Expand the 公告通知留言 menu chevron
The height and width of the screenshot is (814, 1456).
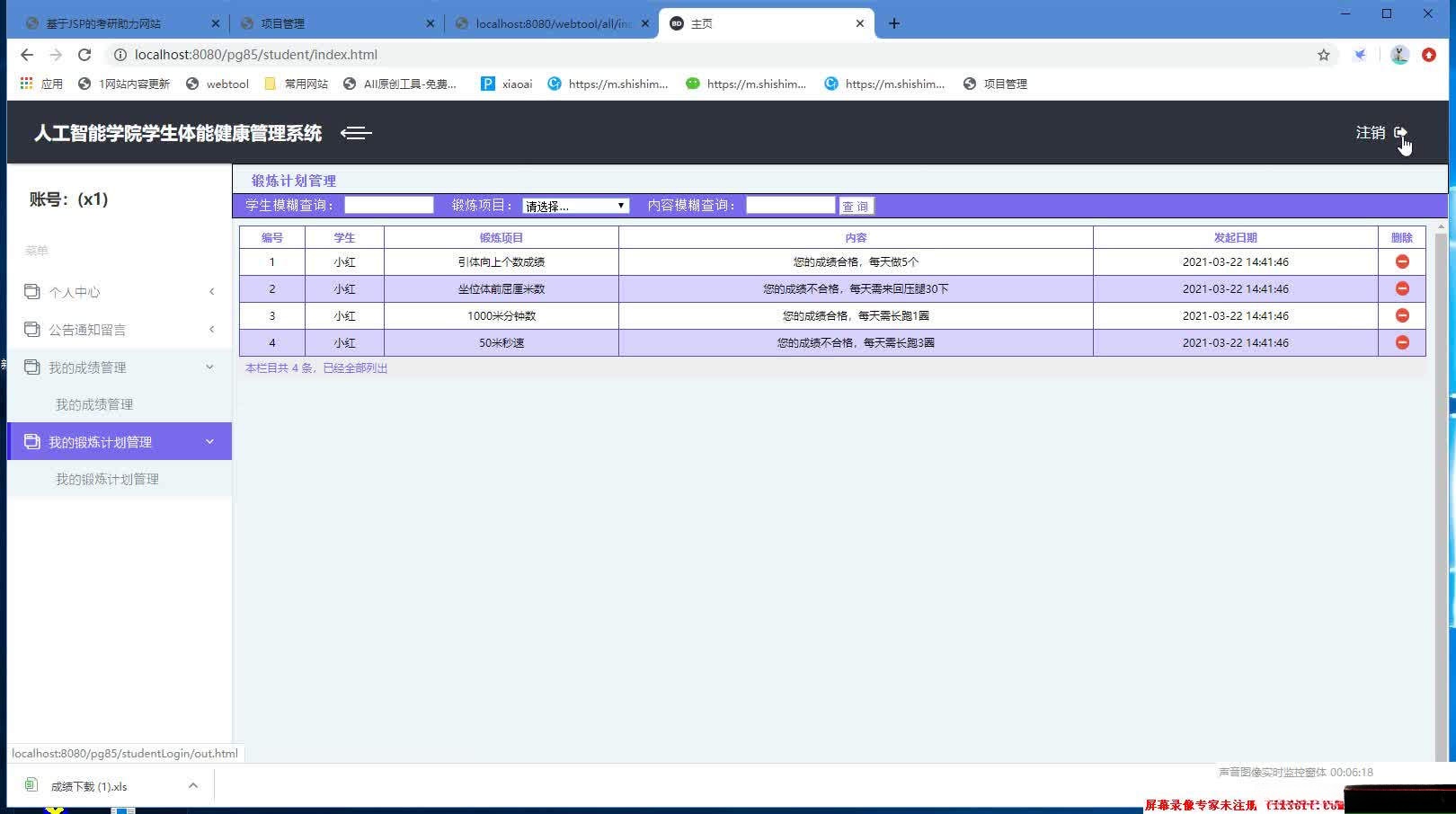(x=211, y=329)
